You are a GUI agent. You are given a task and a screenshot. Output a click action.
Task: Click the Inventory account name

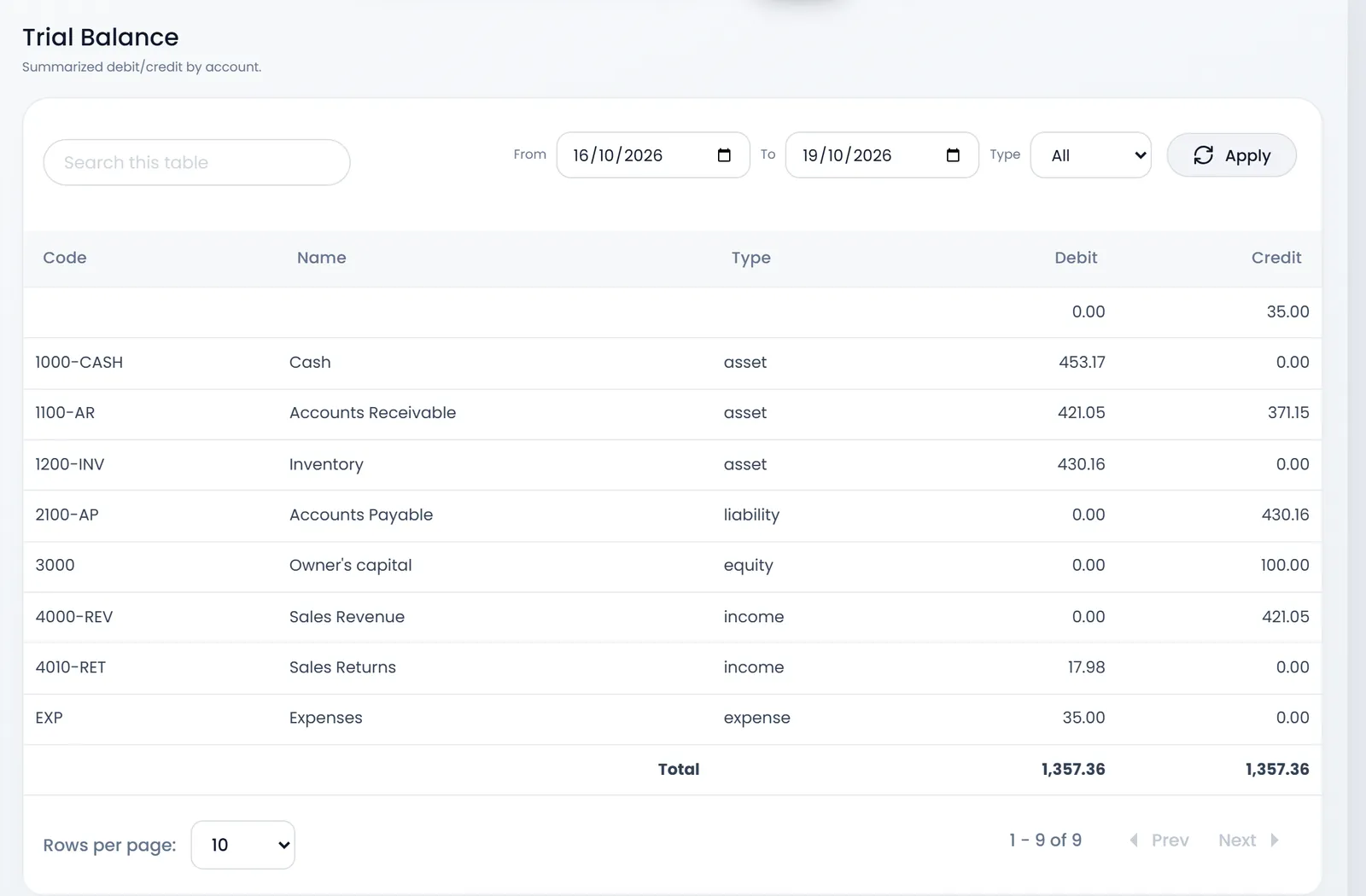click(326, 464)
